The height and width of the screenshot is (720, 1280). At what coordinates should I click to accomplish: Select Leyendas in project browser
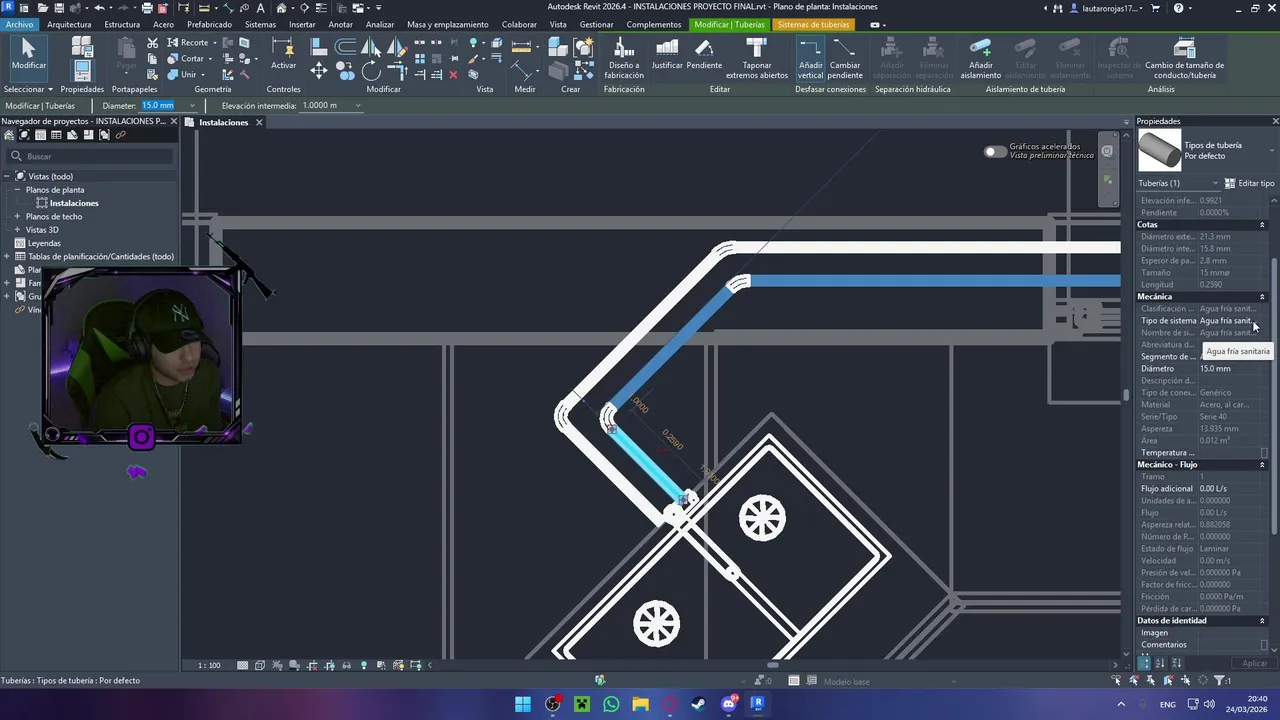pos(44,243)
